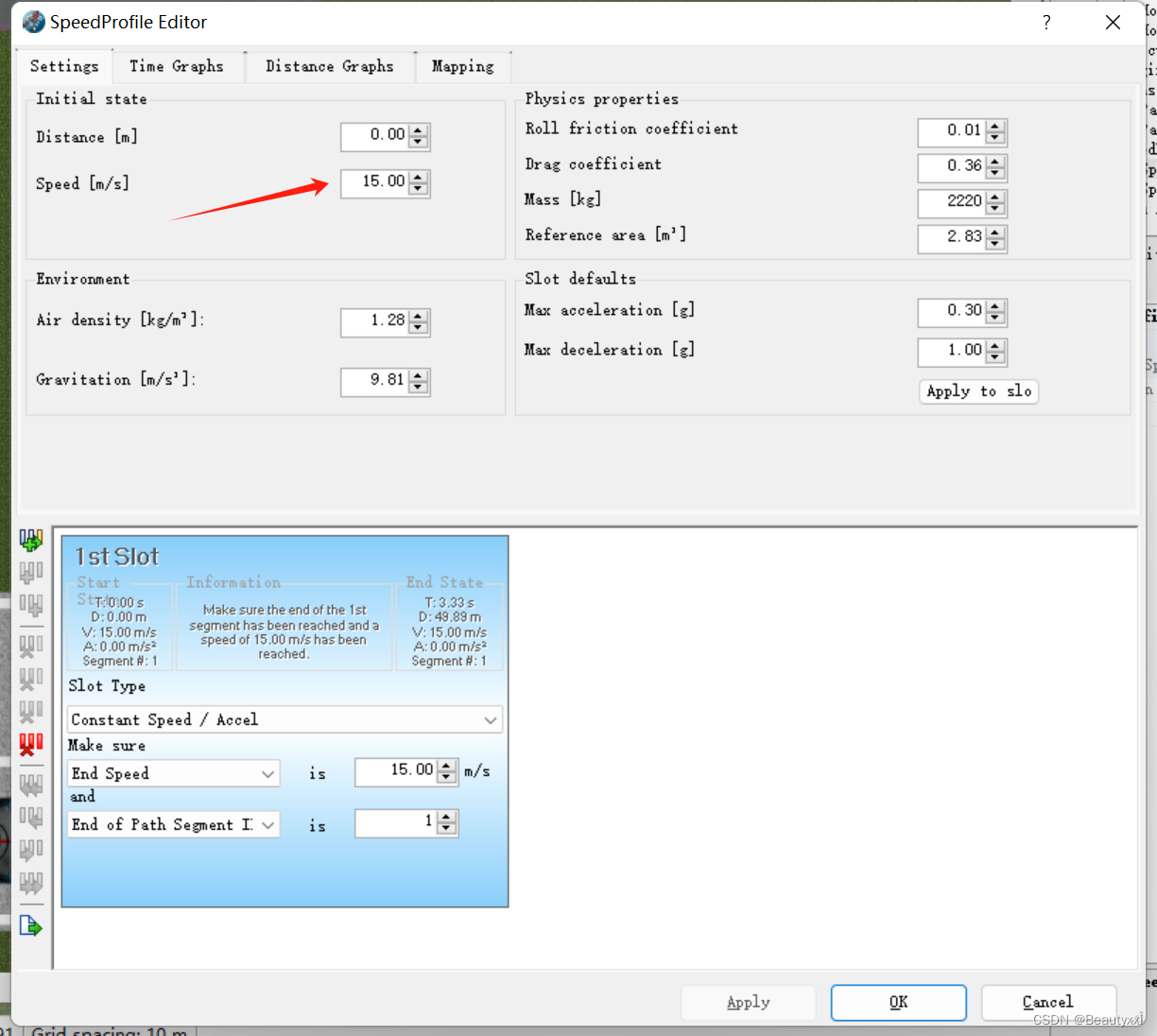The image size is (1157, 1036).
Task: Increase Max acceleration with up arrow
Action: 995,306
